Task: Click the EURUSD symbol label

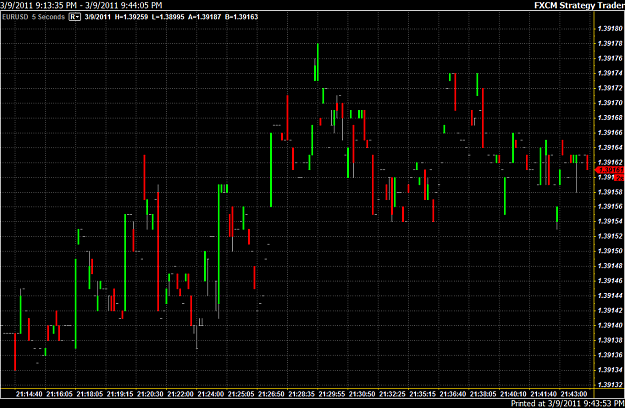Action: [15, 17]
